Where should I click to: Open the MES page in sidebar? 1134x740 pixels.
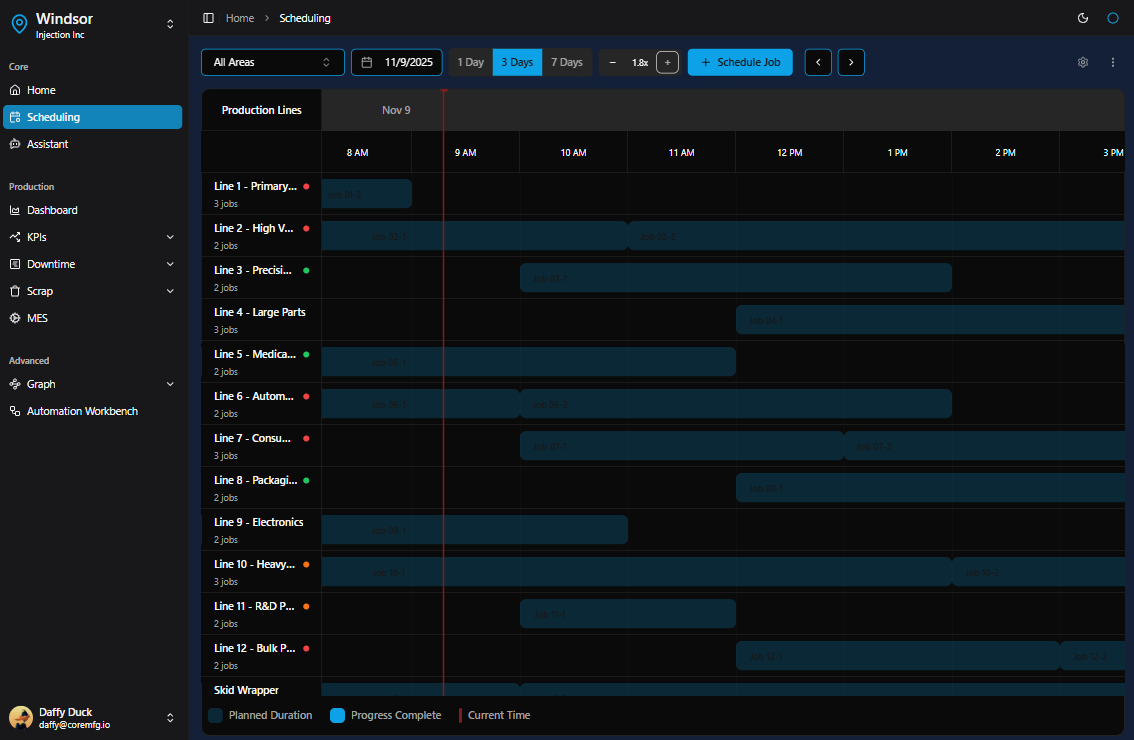(37, 318)
